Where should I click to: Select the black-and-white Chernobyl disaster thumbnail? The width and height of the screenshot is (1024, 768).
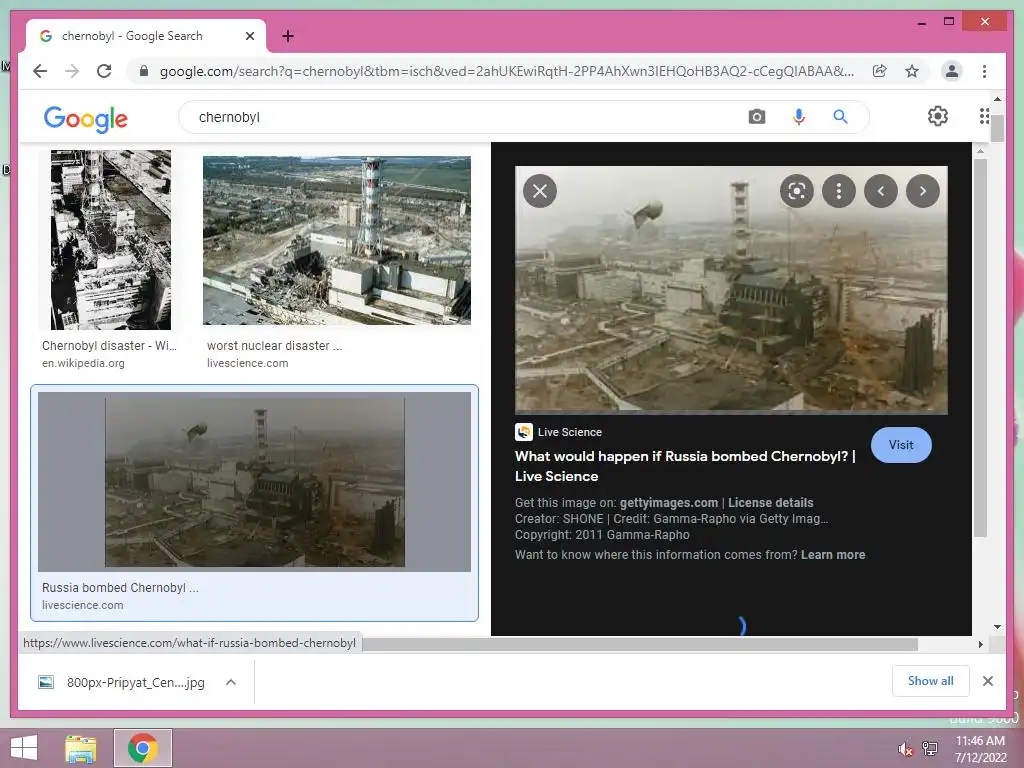click(x=111, y=240)
